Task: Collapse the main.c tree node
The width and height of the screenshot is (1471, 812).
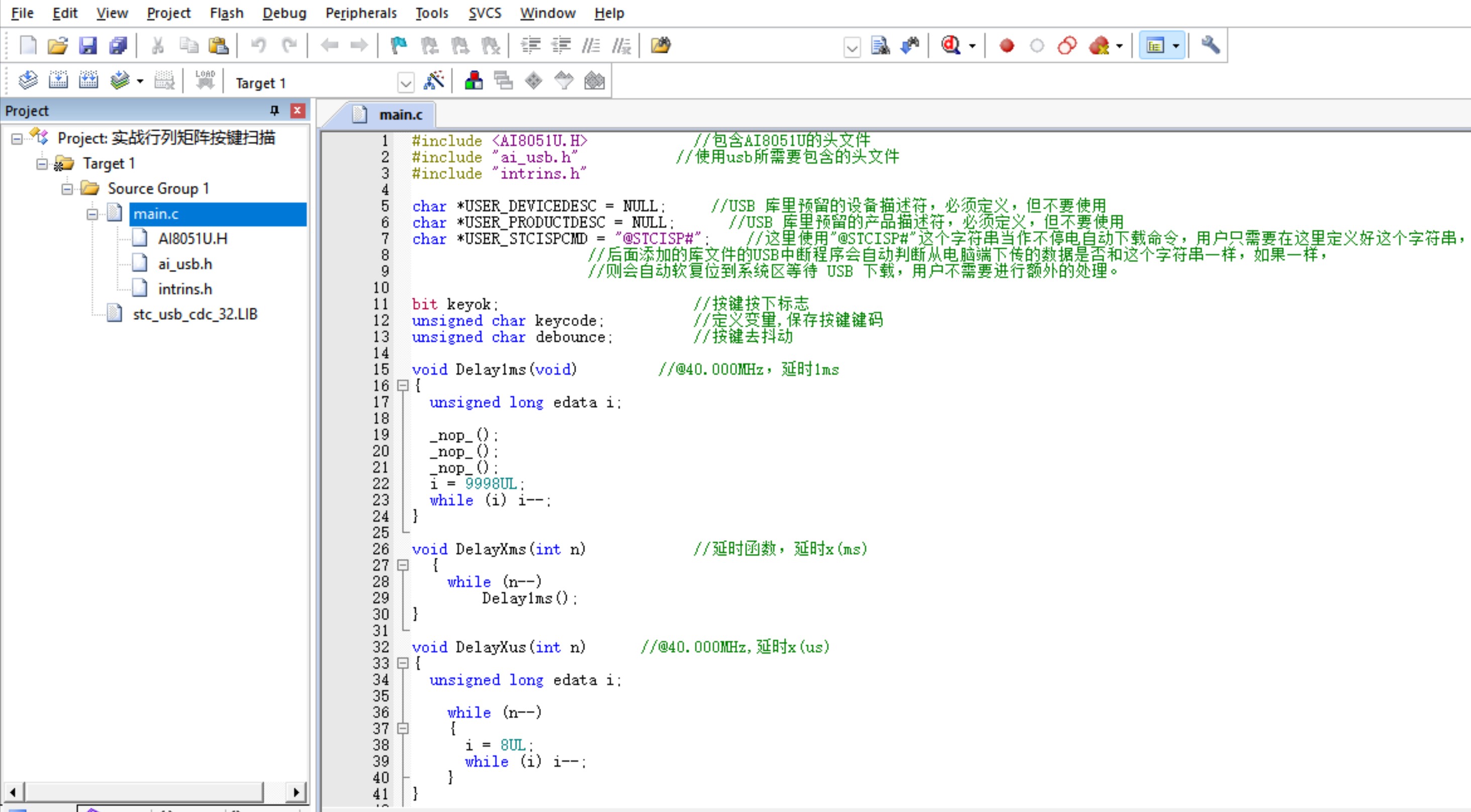Action: coord(92,215)
